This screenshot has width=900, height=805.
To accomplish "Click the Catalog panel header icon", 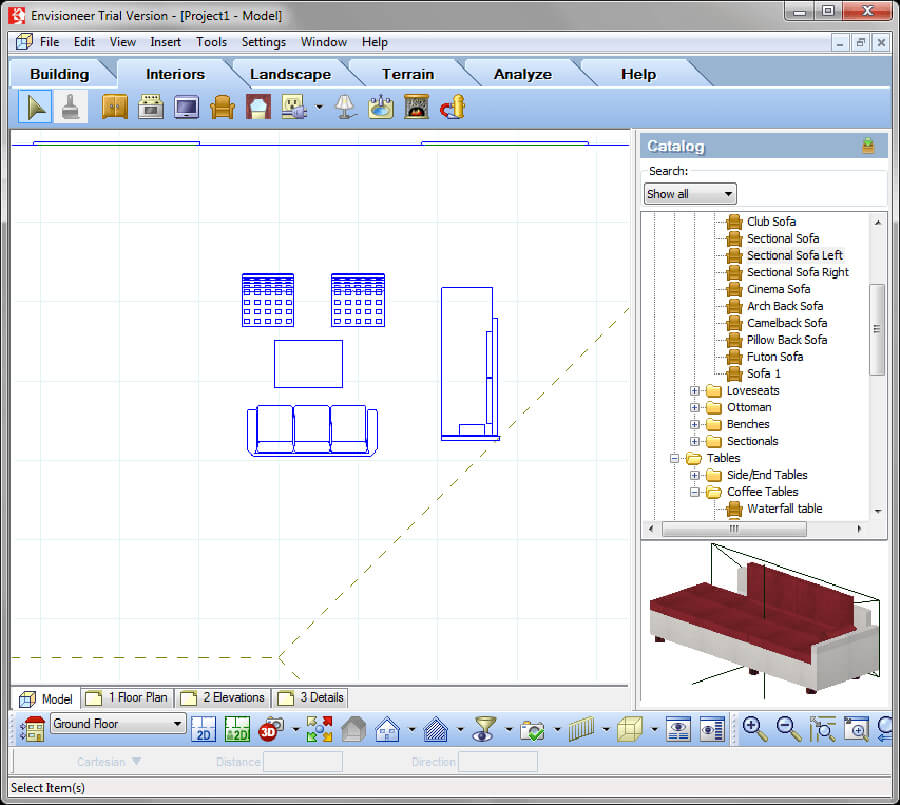I will tap(868, 146).
